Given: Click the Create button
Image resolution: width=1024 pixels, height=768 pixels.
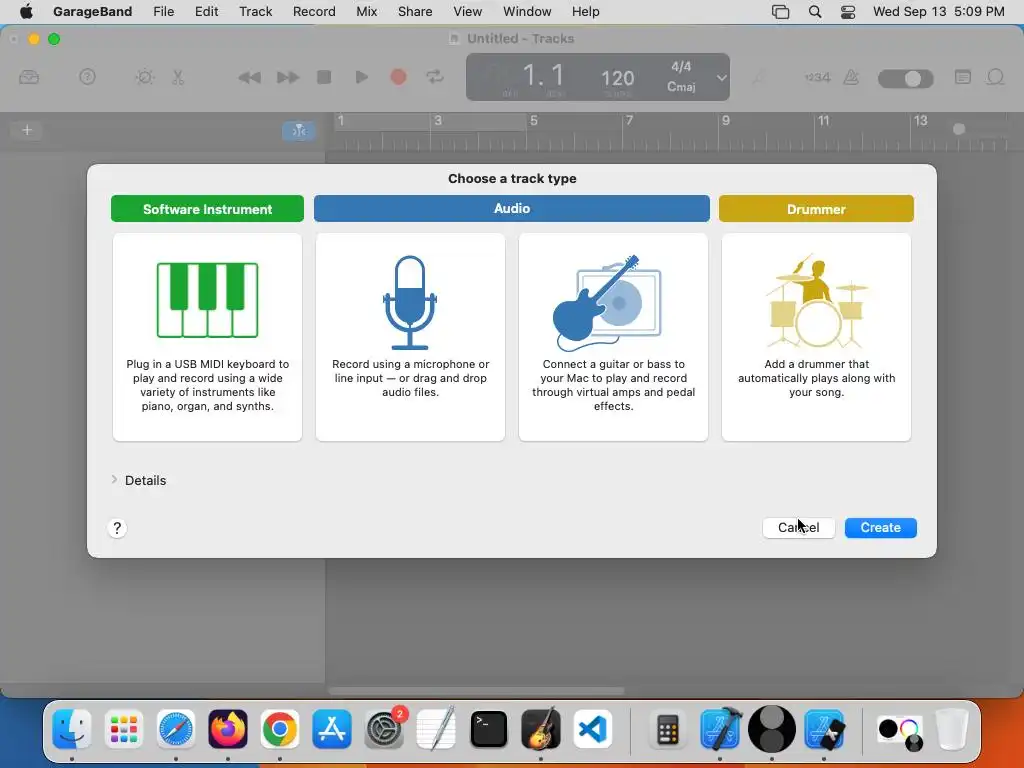Looking at the screenshot, I should pos(880,528).
